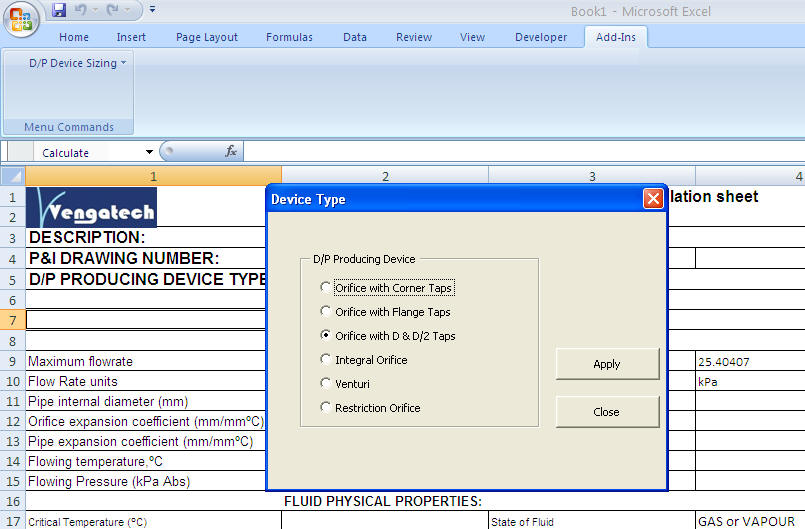This screenshot has width=805, height=529.
Task: Open Customize Quick Access Toolbar dropdown
Action: click(x=152, y=10)
